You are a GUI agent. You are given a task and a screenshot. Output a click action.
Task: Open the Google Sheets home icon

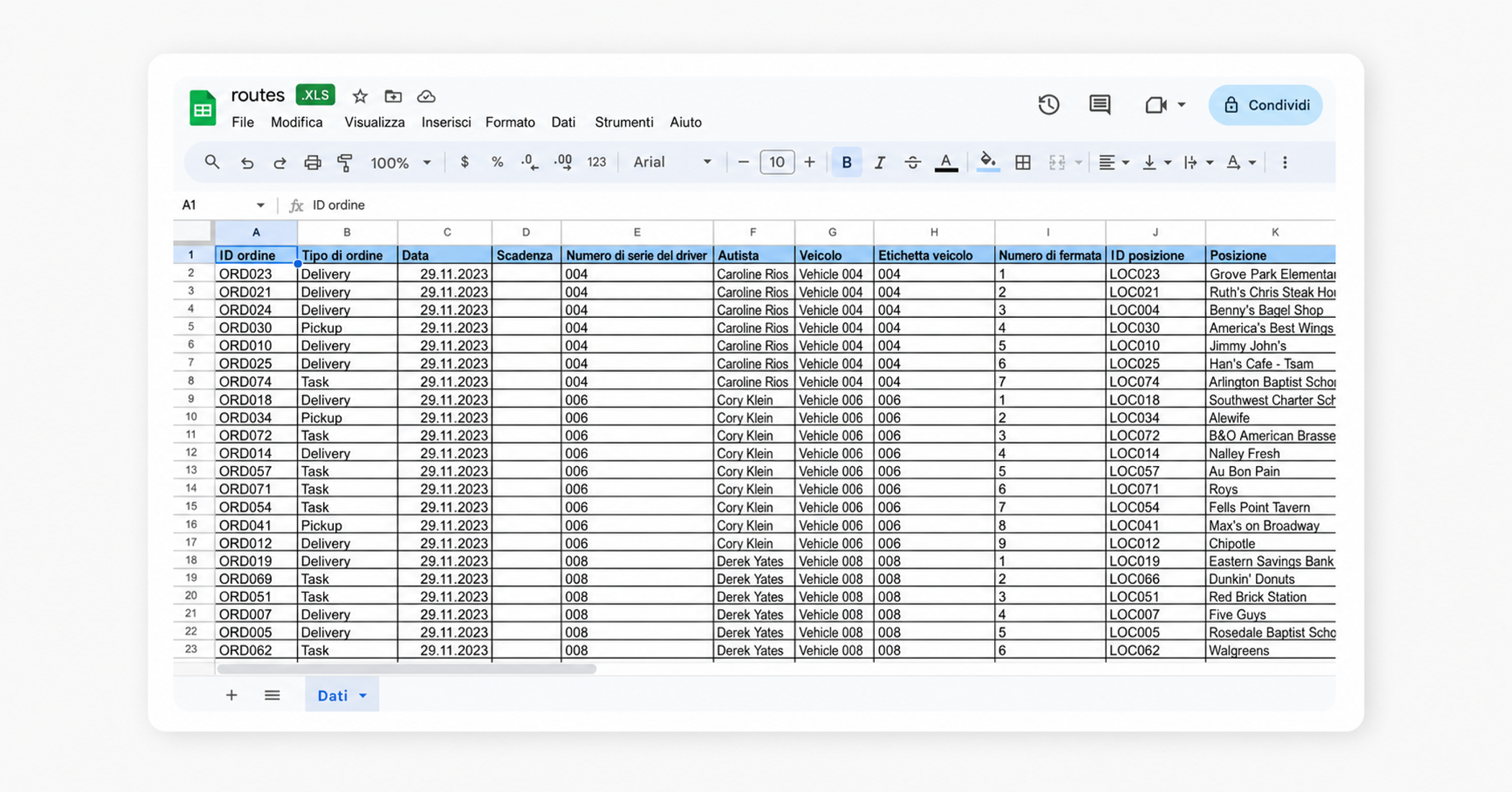tap(202, 109)
